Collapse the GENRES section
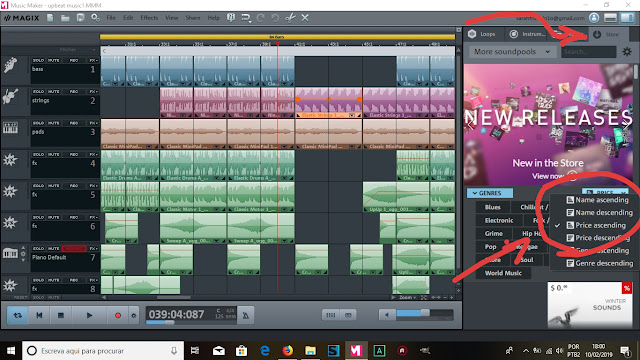Image resolution: width=640 pixels, height=360 pixels. click(490, 193)
